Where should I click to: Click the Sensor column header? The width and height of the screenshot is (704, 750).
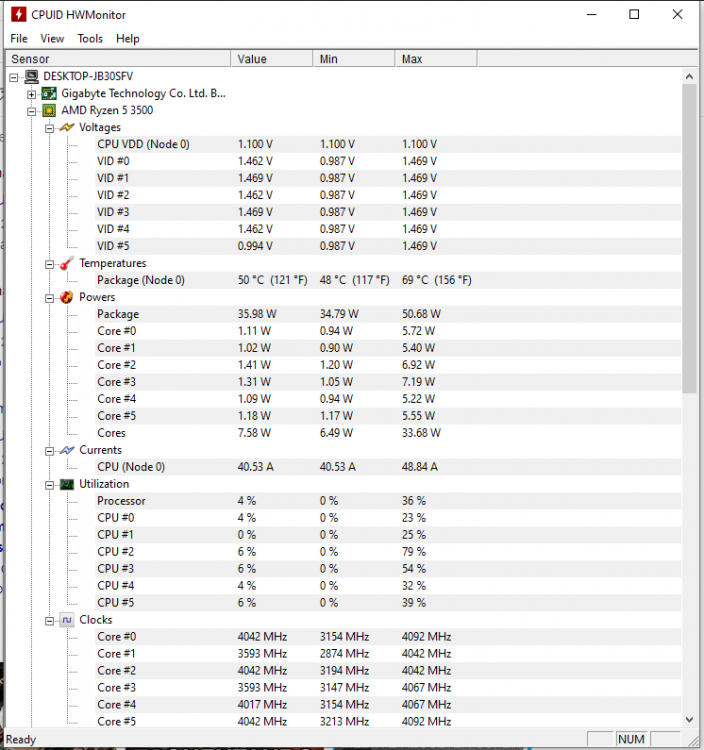pyautogui.click(x=118, y=59)
